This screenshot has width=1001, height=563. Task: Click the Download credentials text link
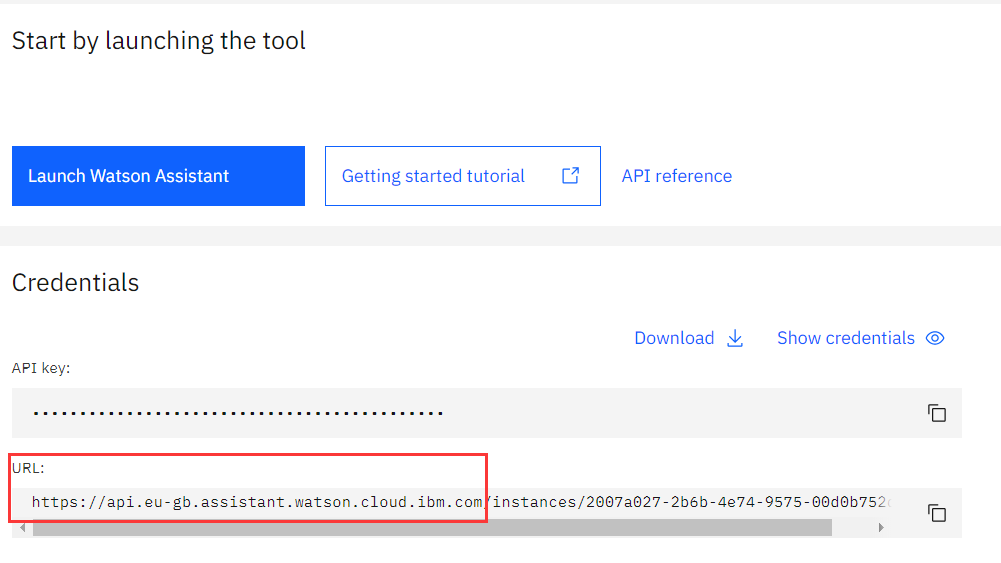click(x=674, y=338)
